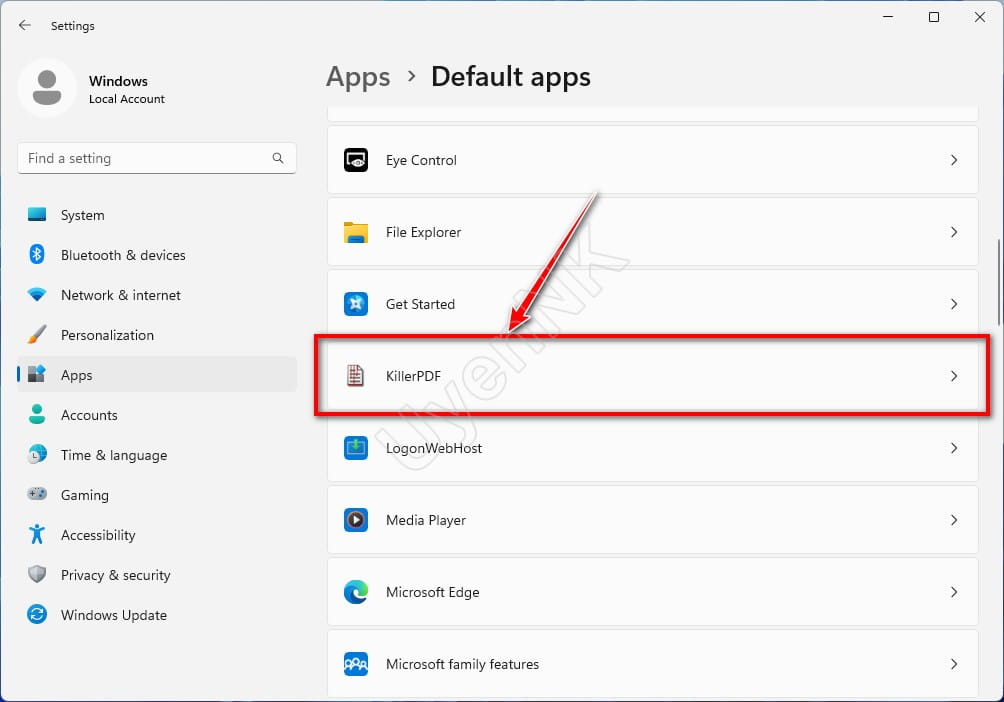Click the Find a setting box
This screenshot has height=702, width=1004.
pos(157,158)
